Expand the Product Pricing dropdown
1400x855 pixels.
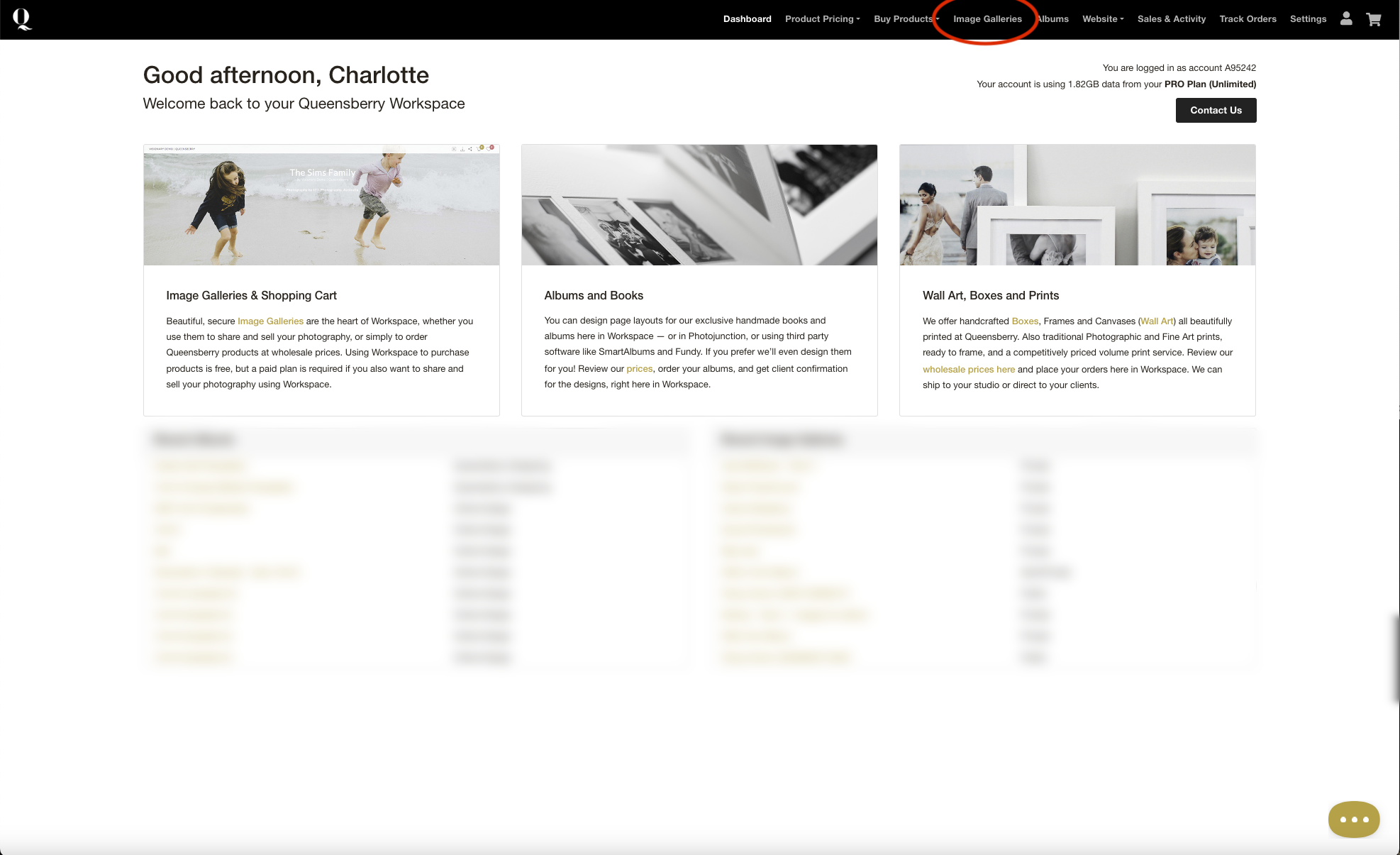click(822, 19)
